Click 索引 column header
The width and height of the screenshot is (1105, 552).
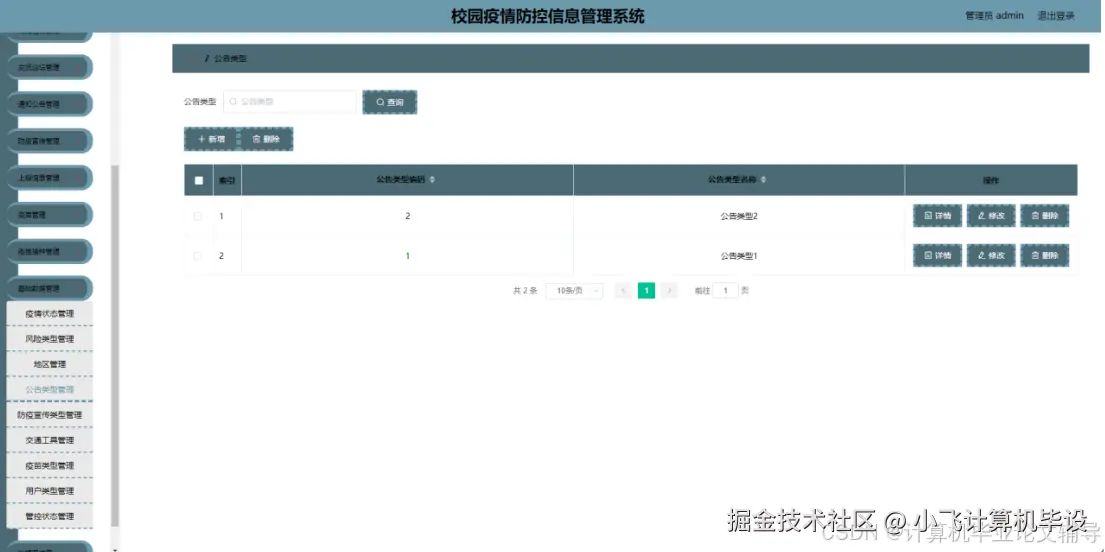click(227, 180)
